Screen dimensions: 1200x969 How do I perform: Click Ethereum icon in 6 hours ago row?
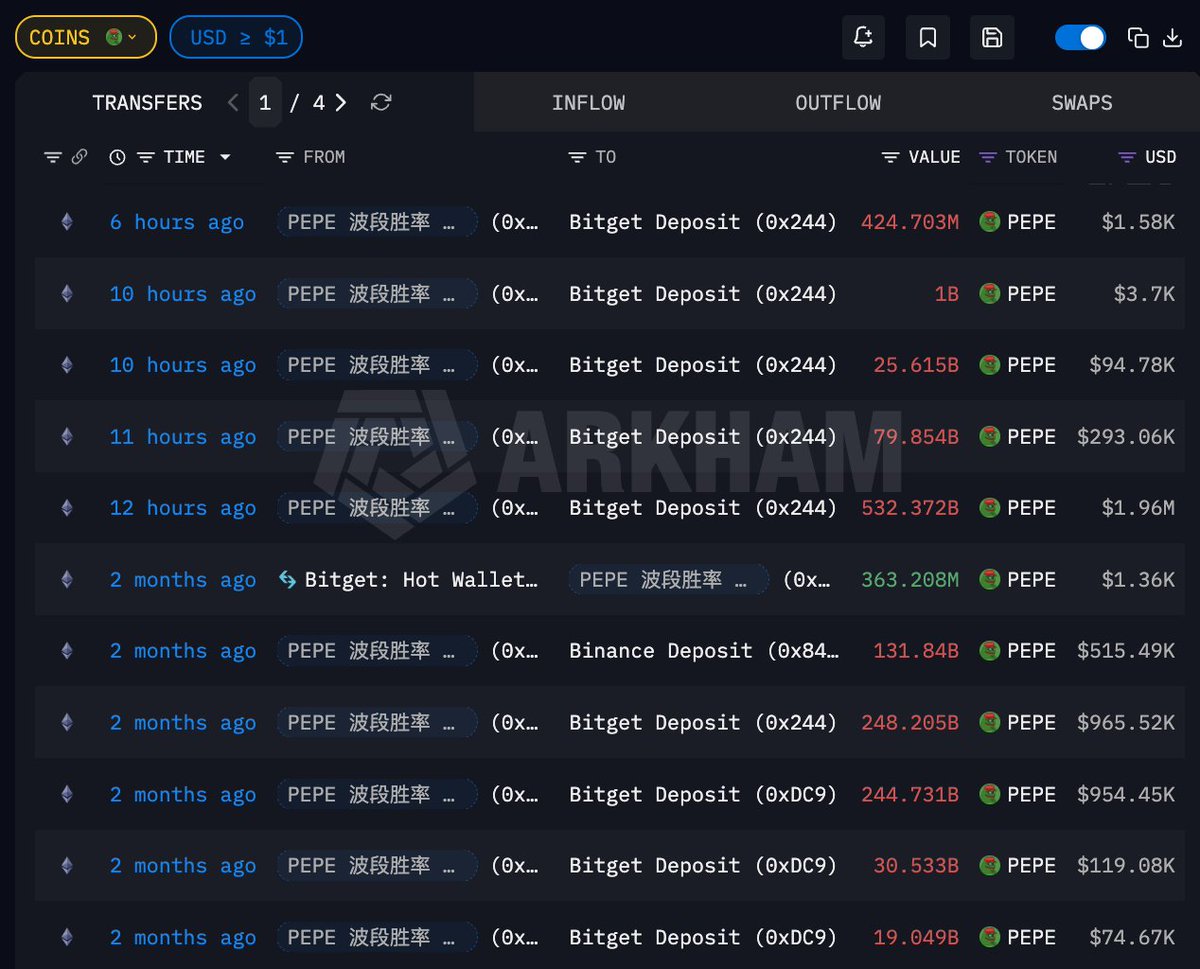[67, 222]
